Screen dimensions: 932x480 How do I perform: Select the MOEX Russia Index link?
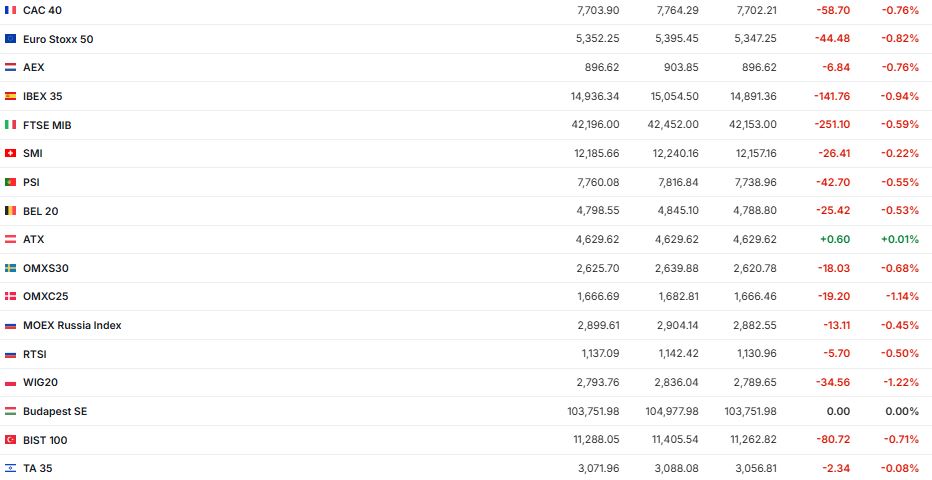coord(72,325)
